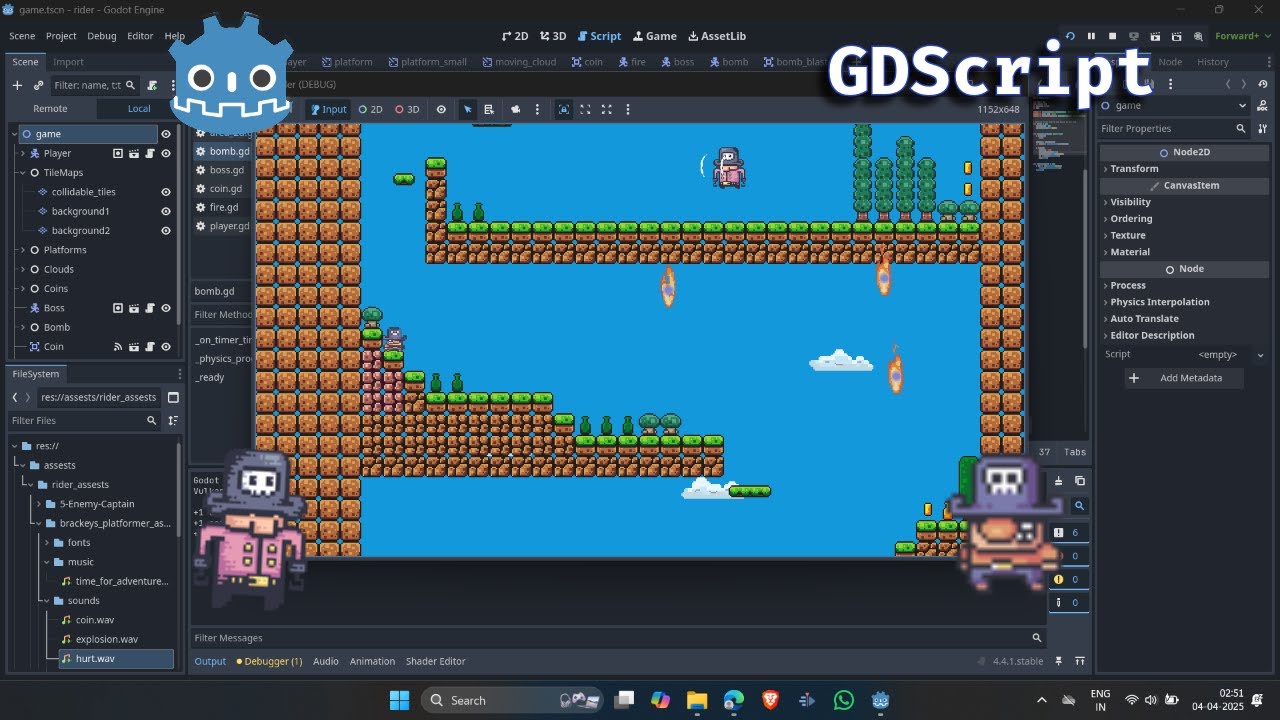
Task: Click the game view list select mode icon
Action: pyautogui.click(x=489, y=109)
